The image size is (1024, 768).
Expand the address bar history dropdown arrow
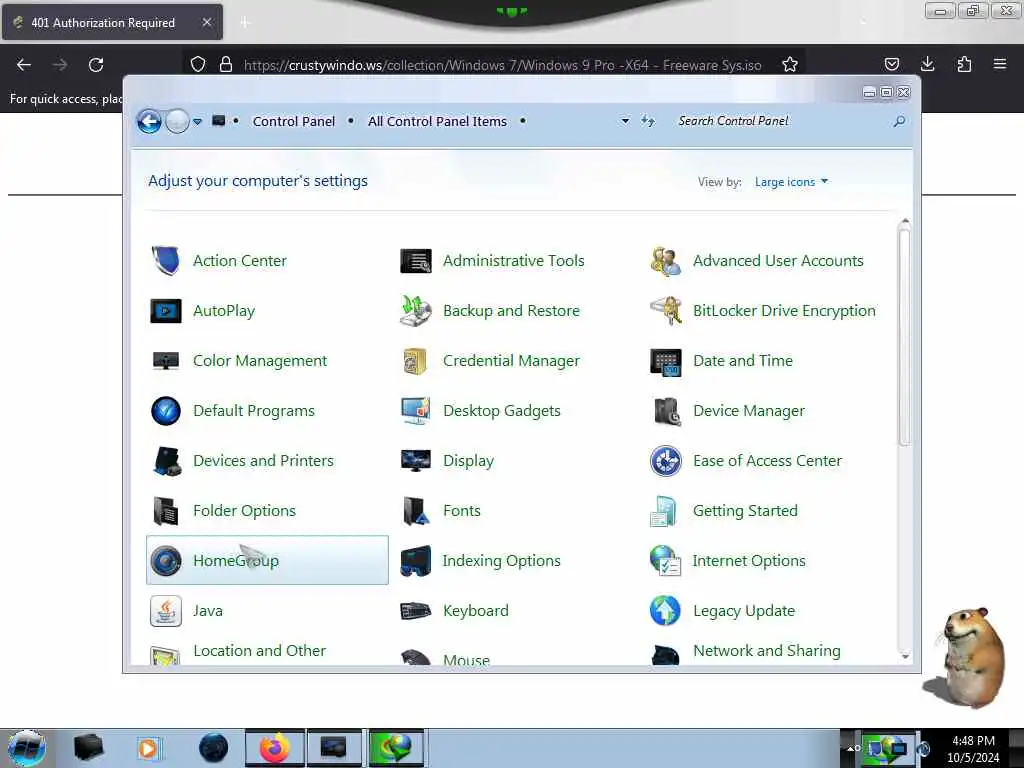pos(625,121)
